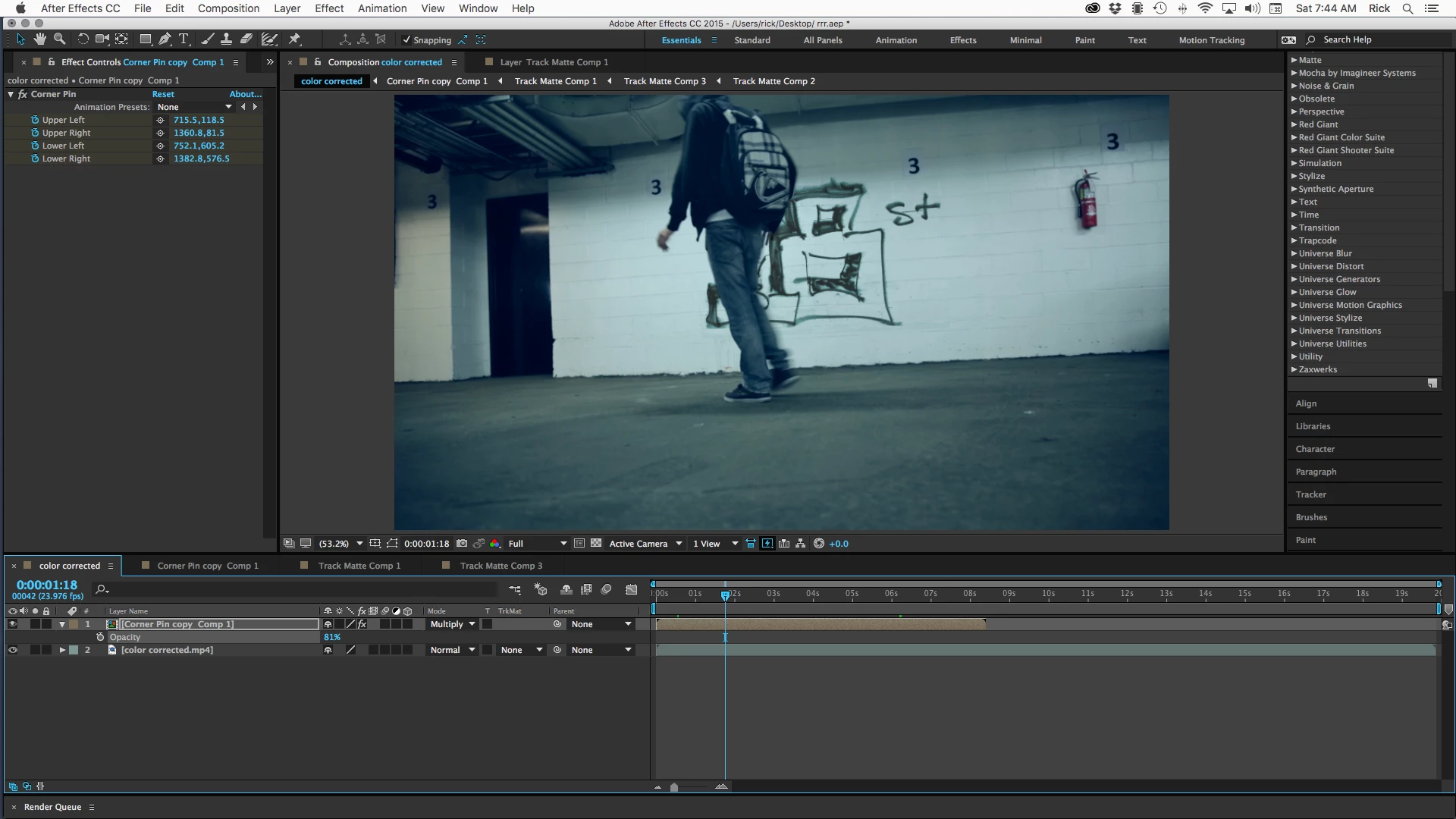Screen dimensions: 1456x819
Task: Toggle the Snapping checkbox
Action: click(406, 40)
